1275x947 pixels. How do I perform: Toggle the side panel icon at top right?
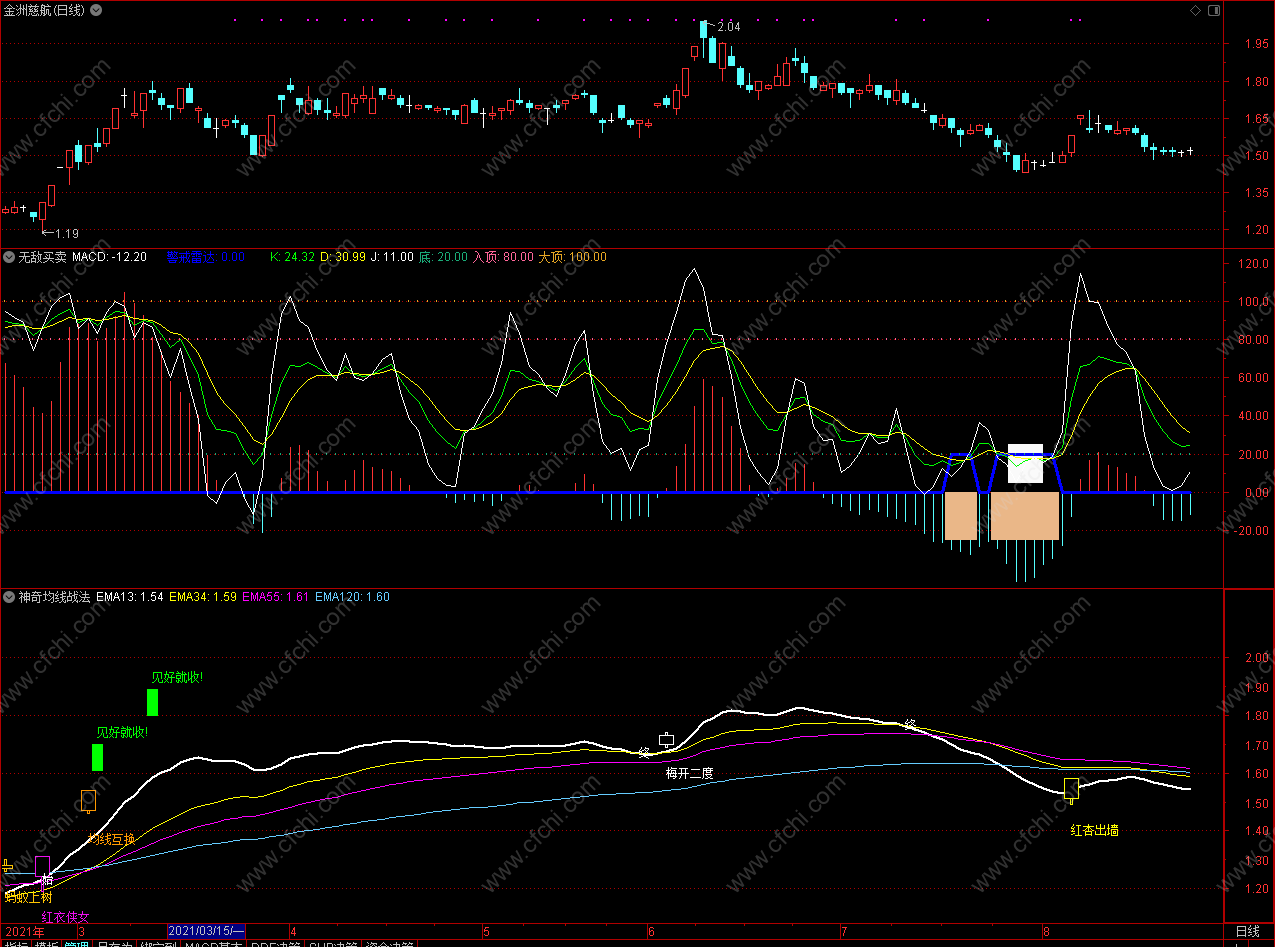point(1213,10)
